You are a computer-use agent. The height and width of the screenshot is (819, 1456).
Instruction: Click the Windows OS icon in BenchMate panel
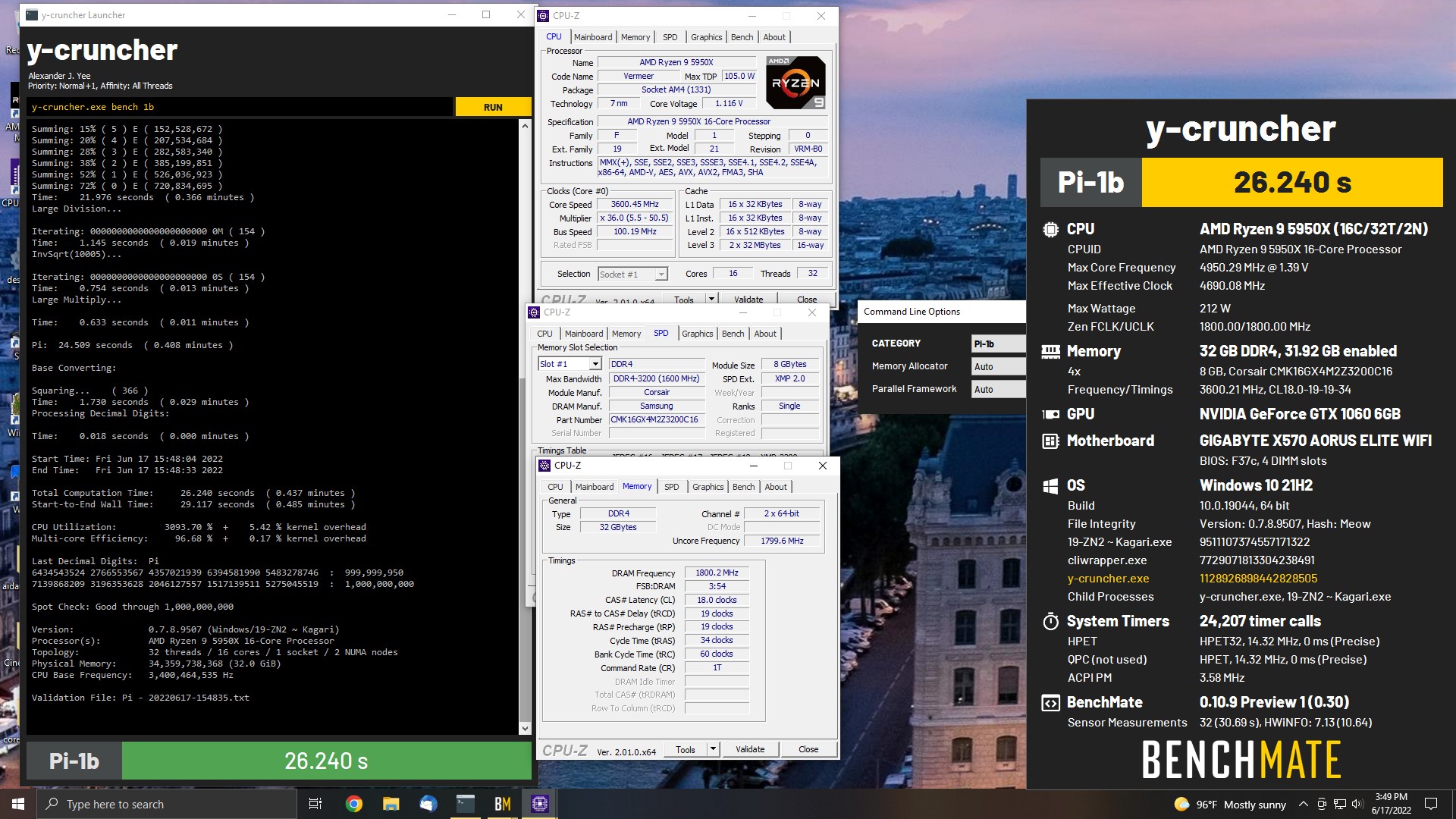(1050, 485)
